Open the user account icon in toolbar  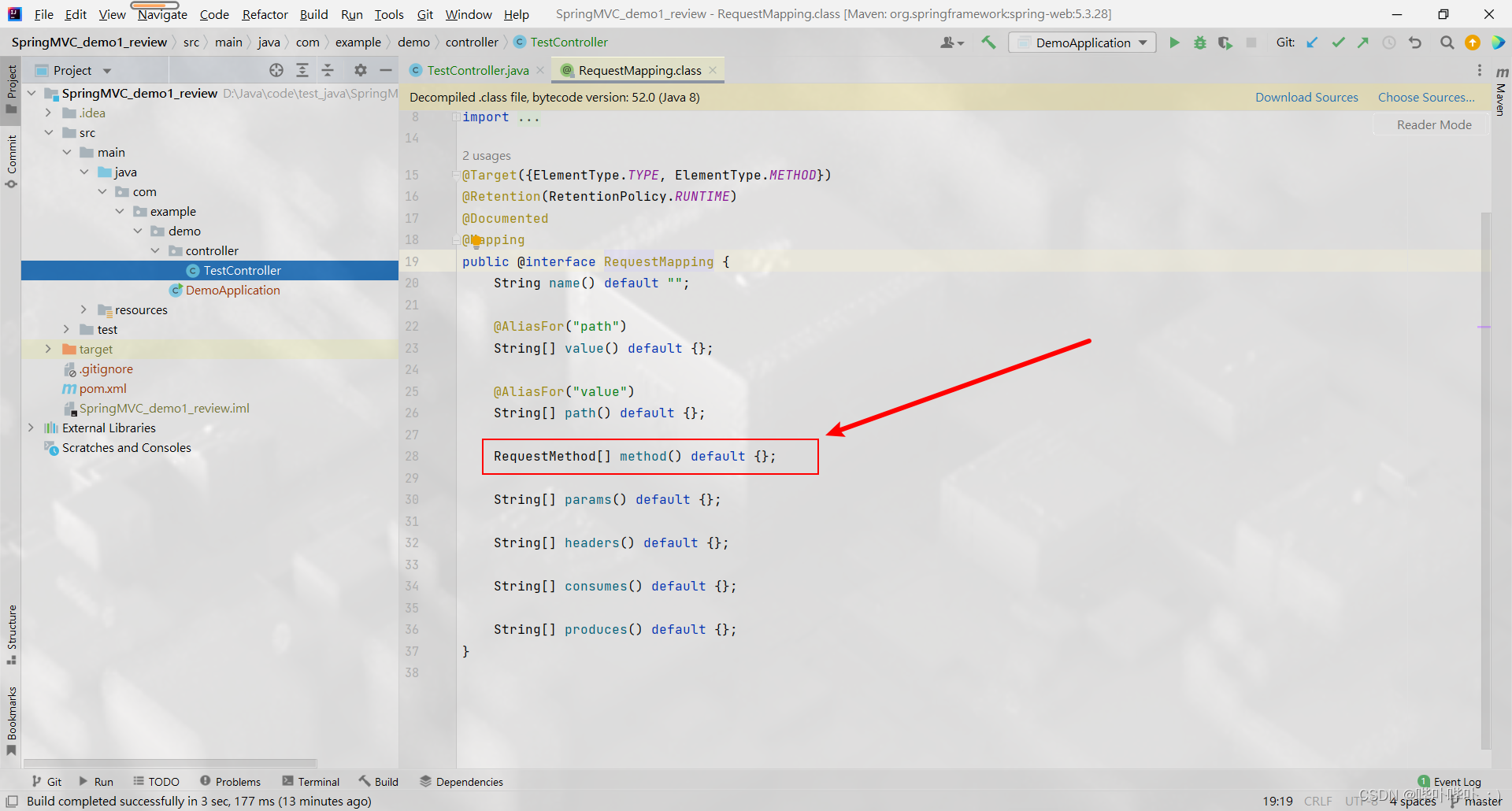(x=951, y=43)
